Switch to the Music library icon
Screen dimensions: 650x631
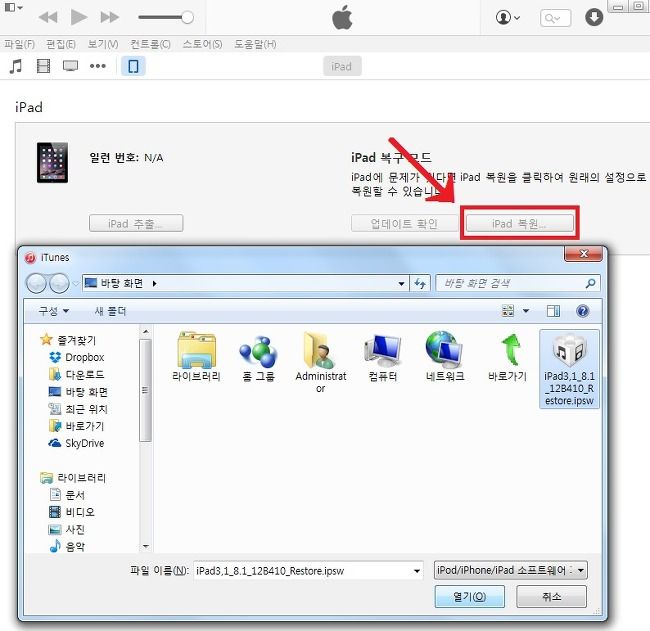click(x=16, y=66)
